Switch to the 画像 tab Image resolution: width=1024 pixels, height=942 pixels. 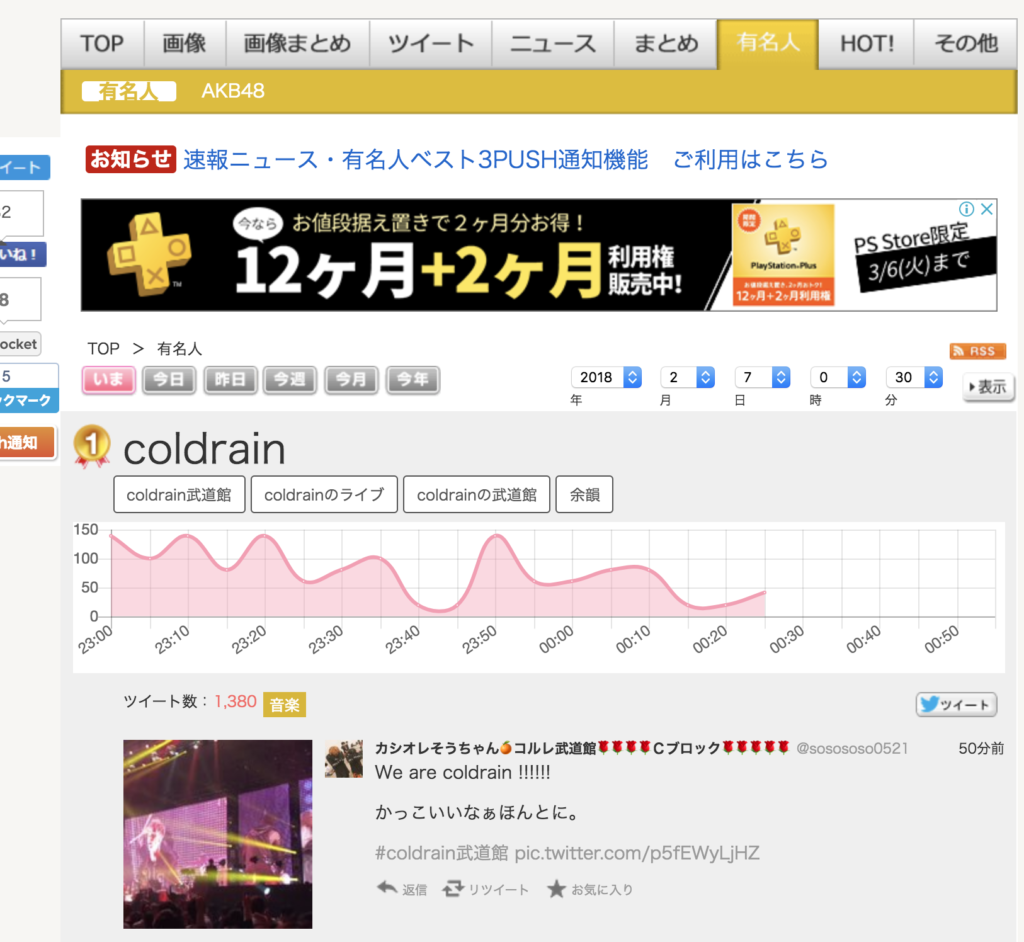pos(185,44)
